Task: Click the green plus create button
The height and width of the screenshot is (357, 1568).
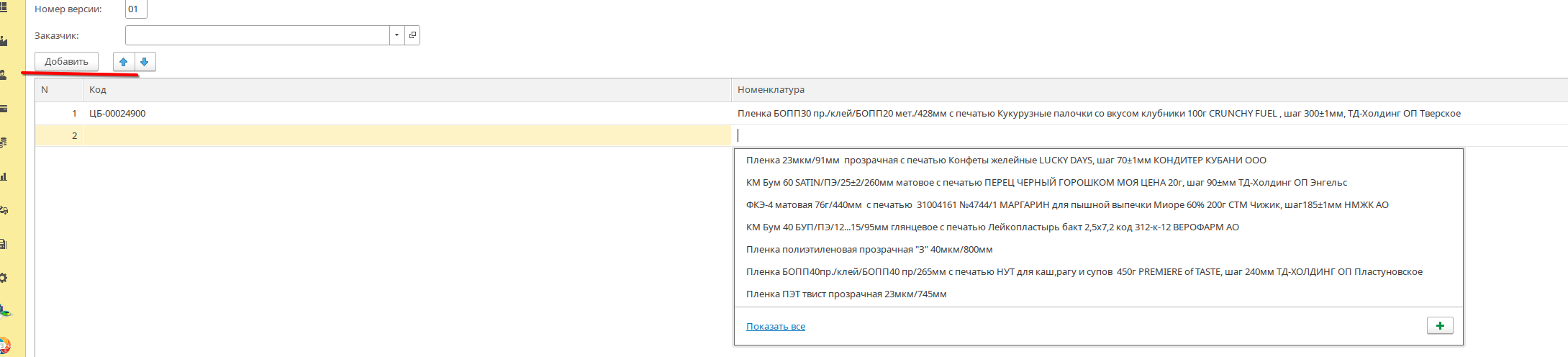Action: (x=1440, y=326)
